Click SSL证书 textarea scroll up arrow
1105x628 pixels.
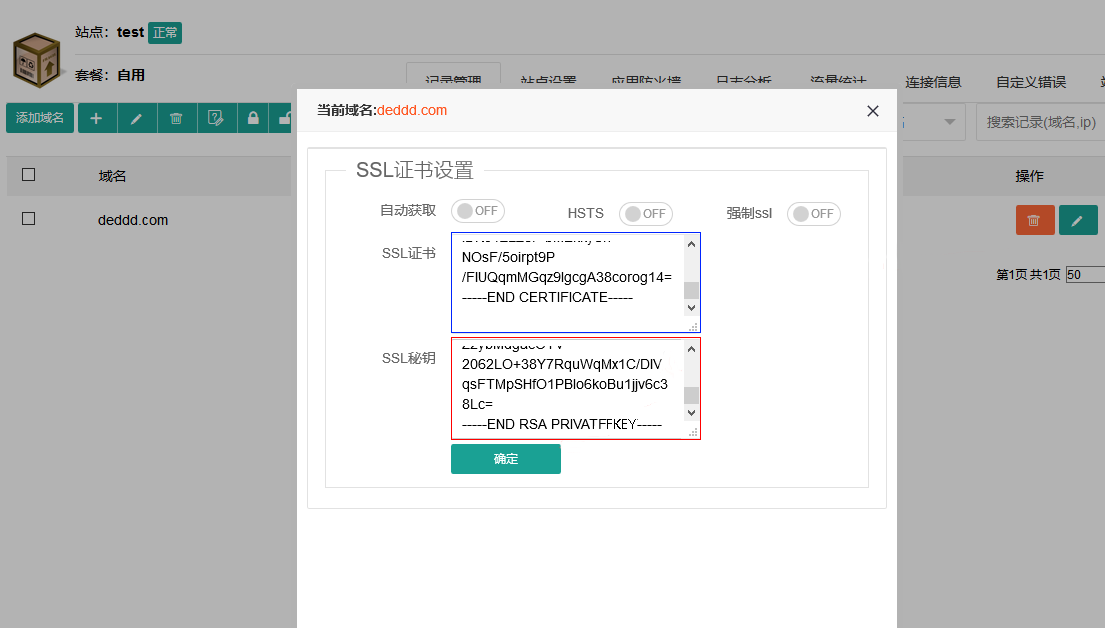coord(691,244)
